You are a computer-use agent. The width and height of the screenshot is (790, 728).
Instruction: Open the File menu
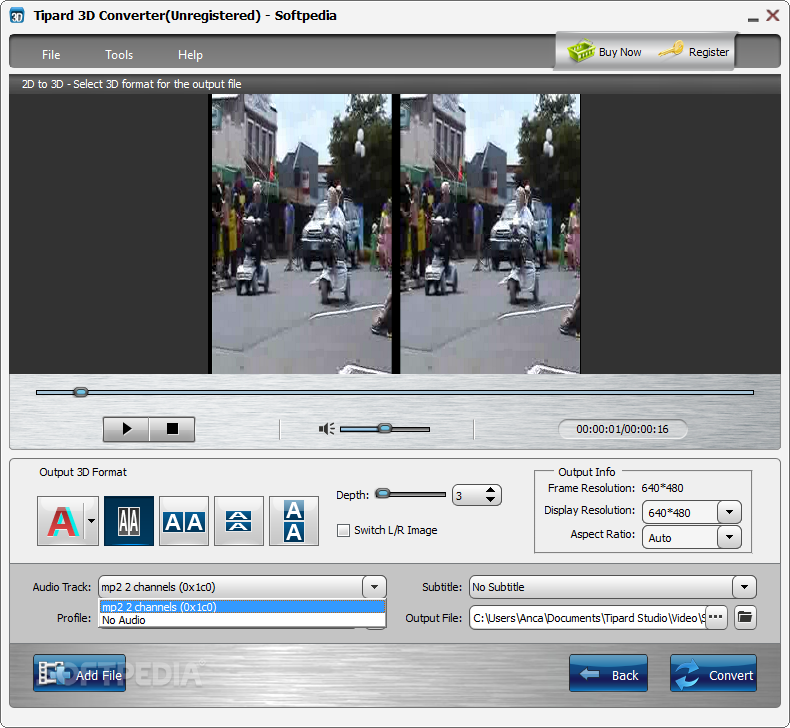point(51,54)
